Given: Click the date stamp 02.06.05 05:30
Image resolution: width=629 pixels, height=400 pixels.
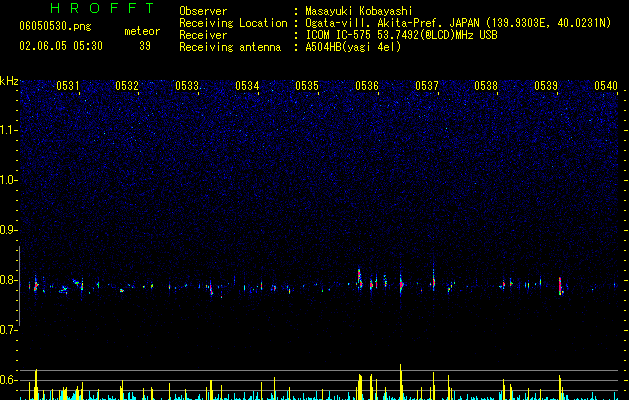Looking at the screenshot, I should coord(61,46).
